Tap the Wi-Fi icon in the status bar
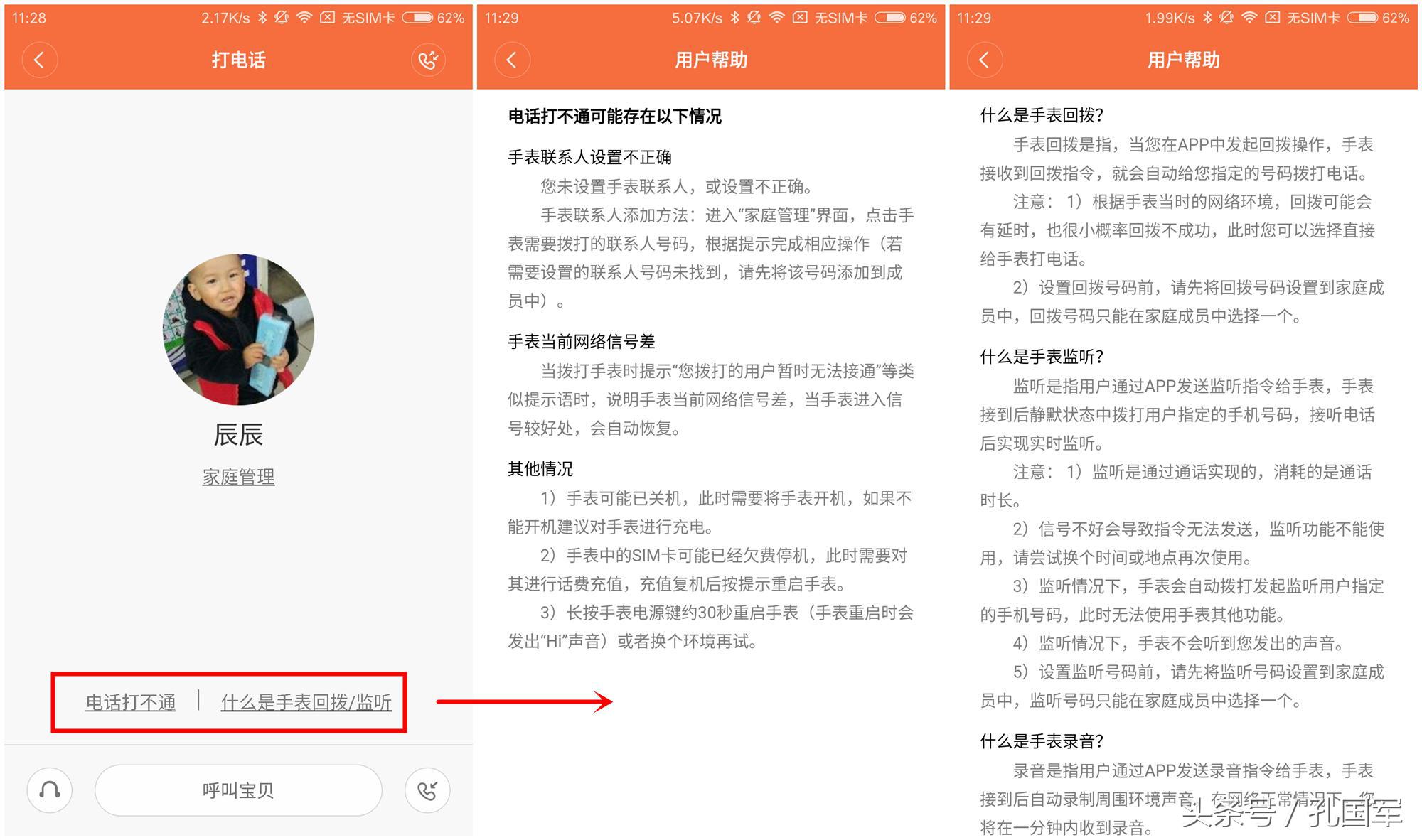The image size is (1422, 840). 303,16
